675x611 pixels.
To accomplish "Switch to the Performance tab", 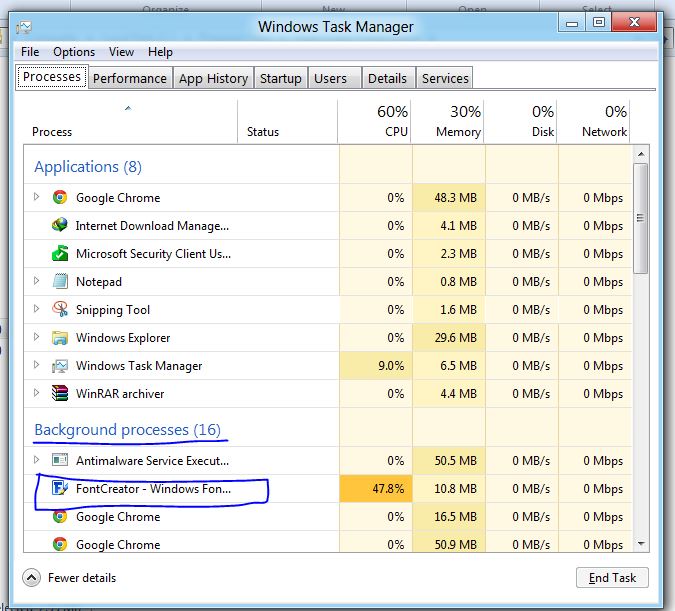I will [130, 78].
